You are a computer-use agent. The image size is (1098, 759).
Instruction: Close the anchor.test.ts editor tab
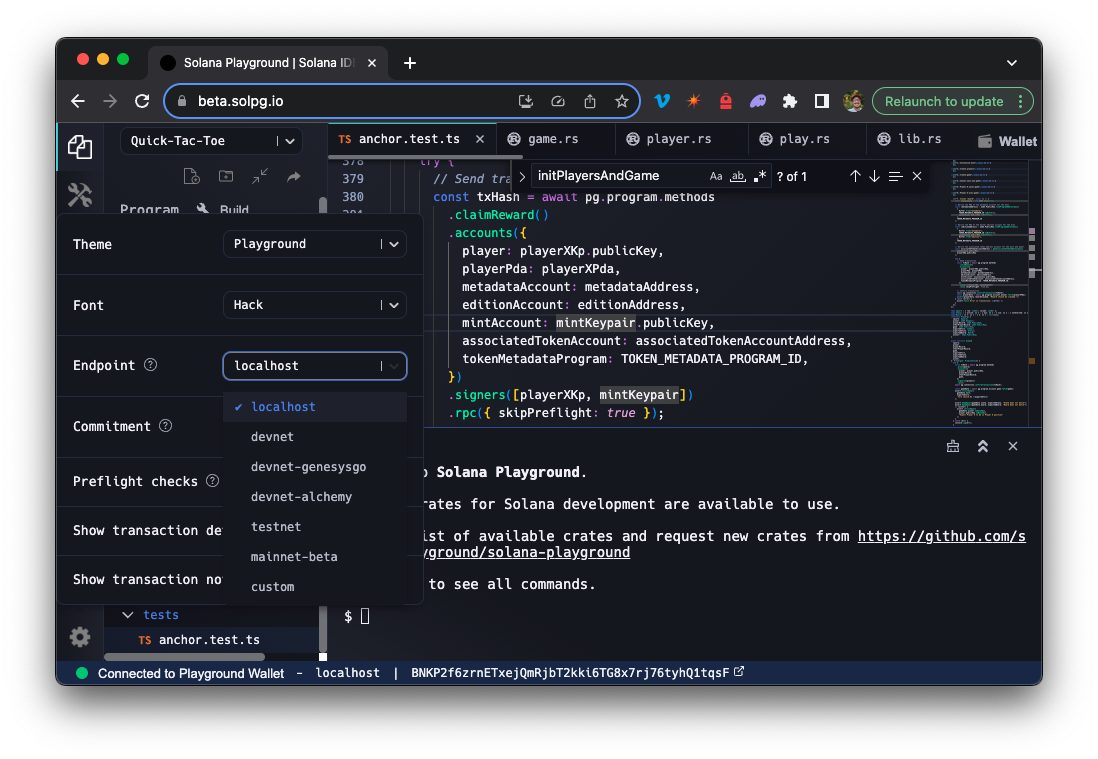pos(480,139)
